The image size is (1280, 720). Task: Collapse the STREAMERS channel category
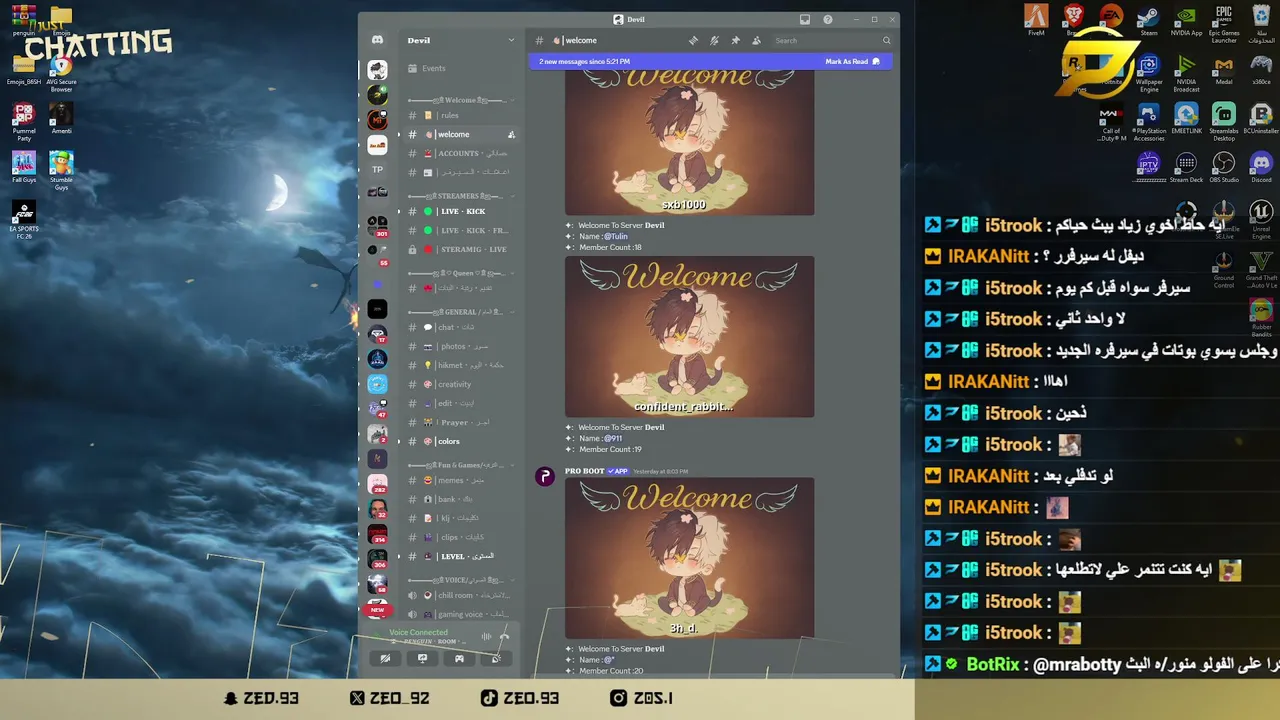click(461, 196)
